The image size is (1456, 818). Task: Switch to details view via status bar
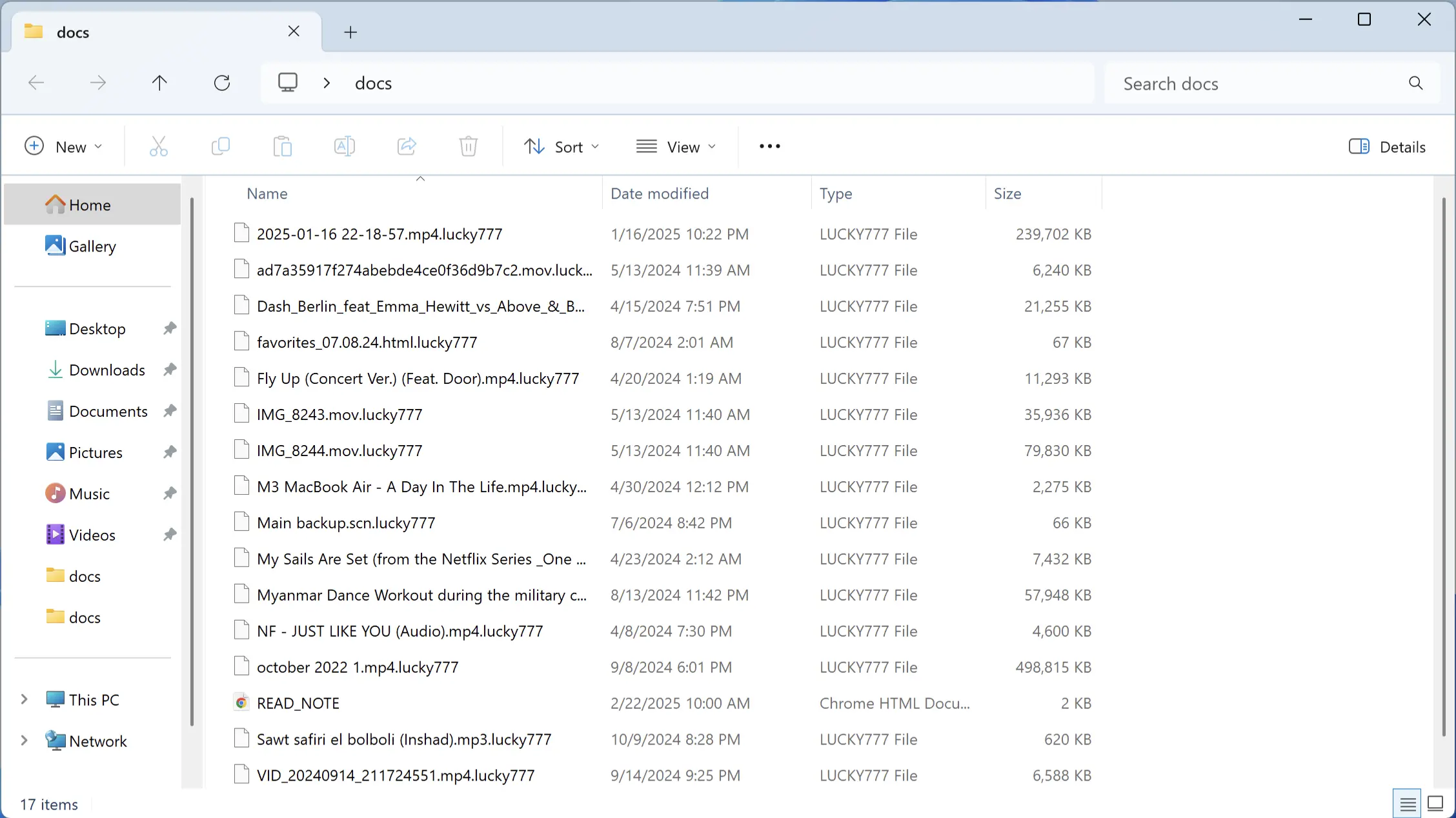point(1407,803)
